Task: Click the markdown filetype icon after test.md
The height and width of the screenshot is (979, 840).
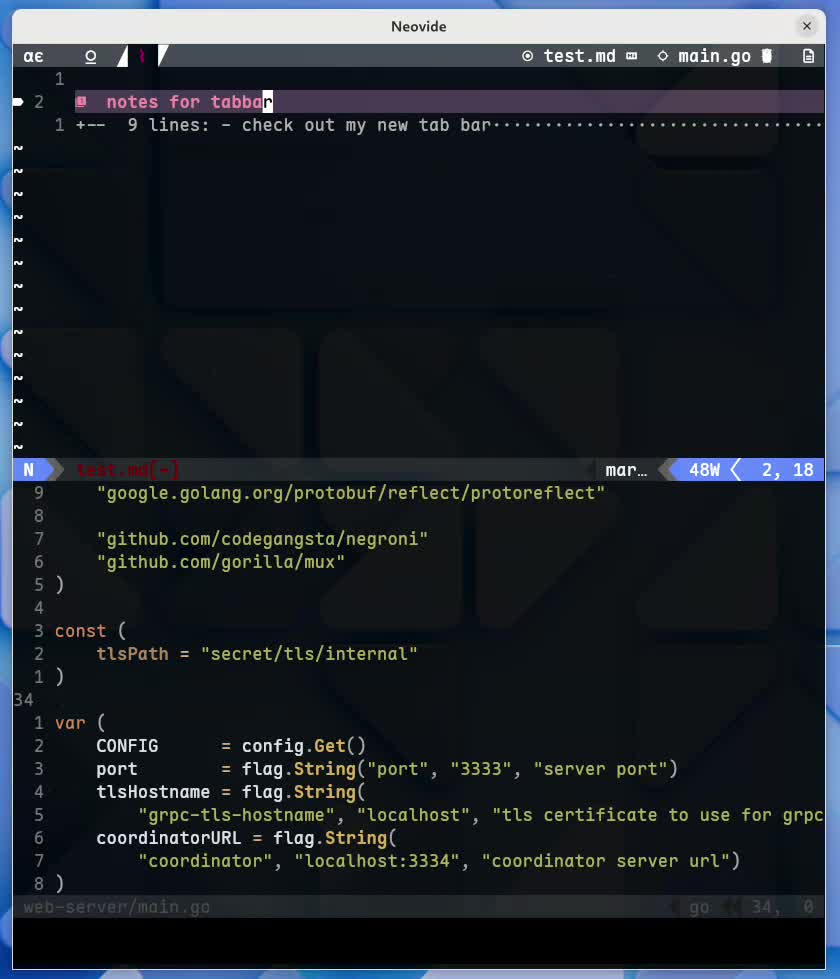Action: click(x=631, y=56)
